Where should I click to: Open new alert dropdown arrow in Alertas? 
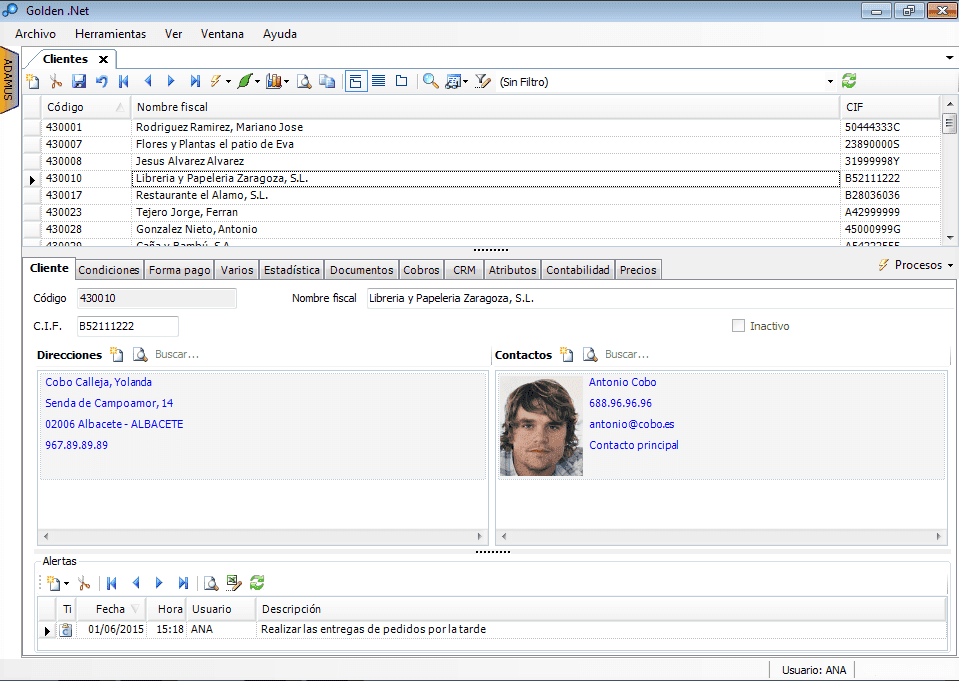pyautogui.click(x=66, y=584)
